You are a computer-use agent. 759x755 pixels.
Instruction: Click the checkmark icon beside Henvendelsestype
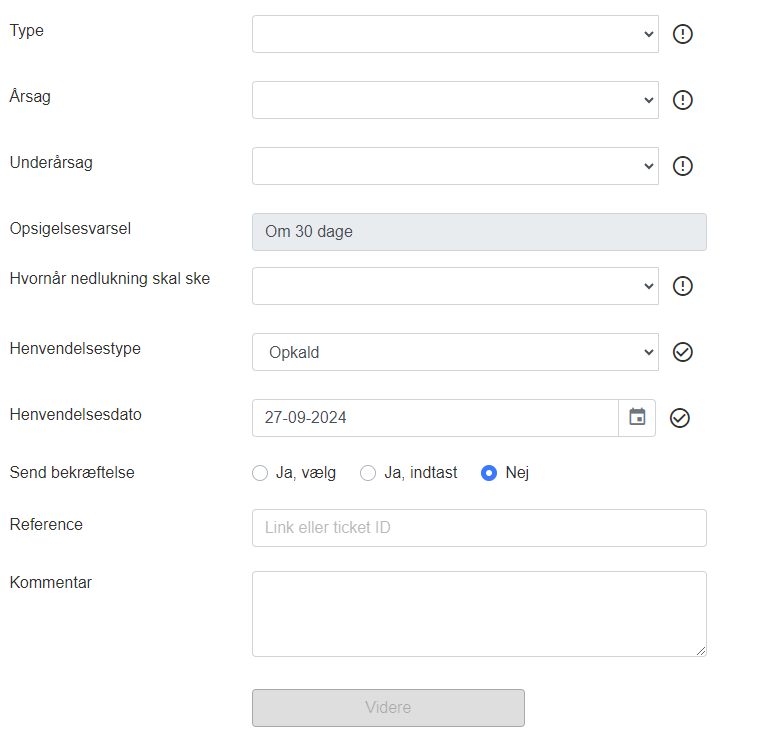click(x=683, y=352)
